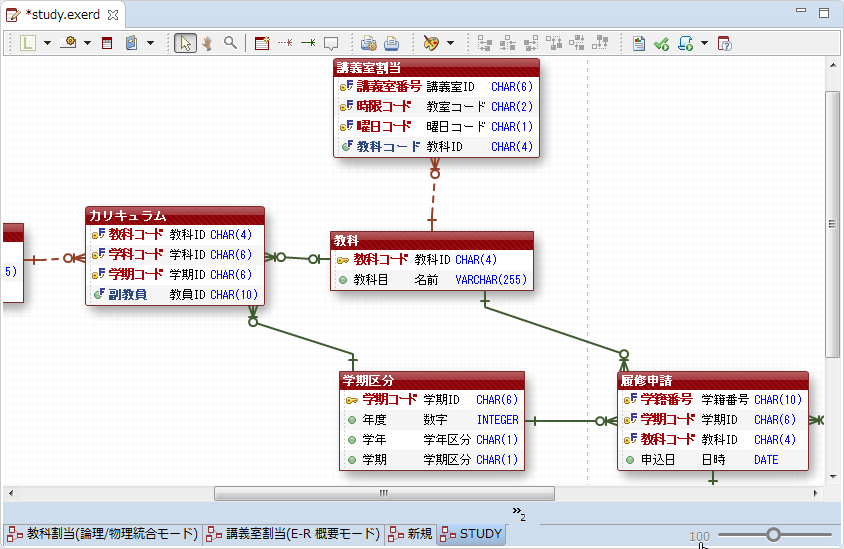Image resolution: width=844 pixels, height=549 pixels.
Task: Click the 学科コード column in カリキュラム
Action: coord(175,255)
